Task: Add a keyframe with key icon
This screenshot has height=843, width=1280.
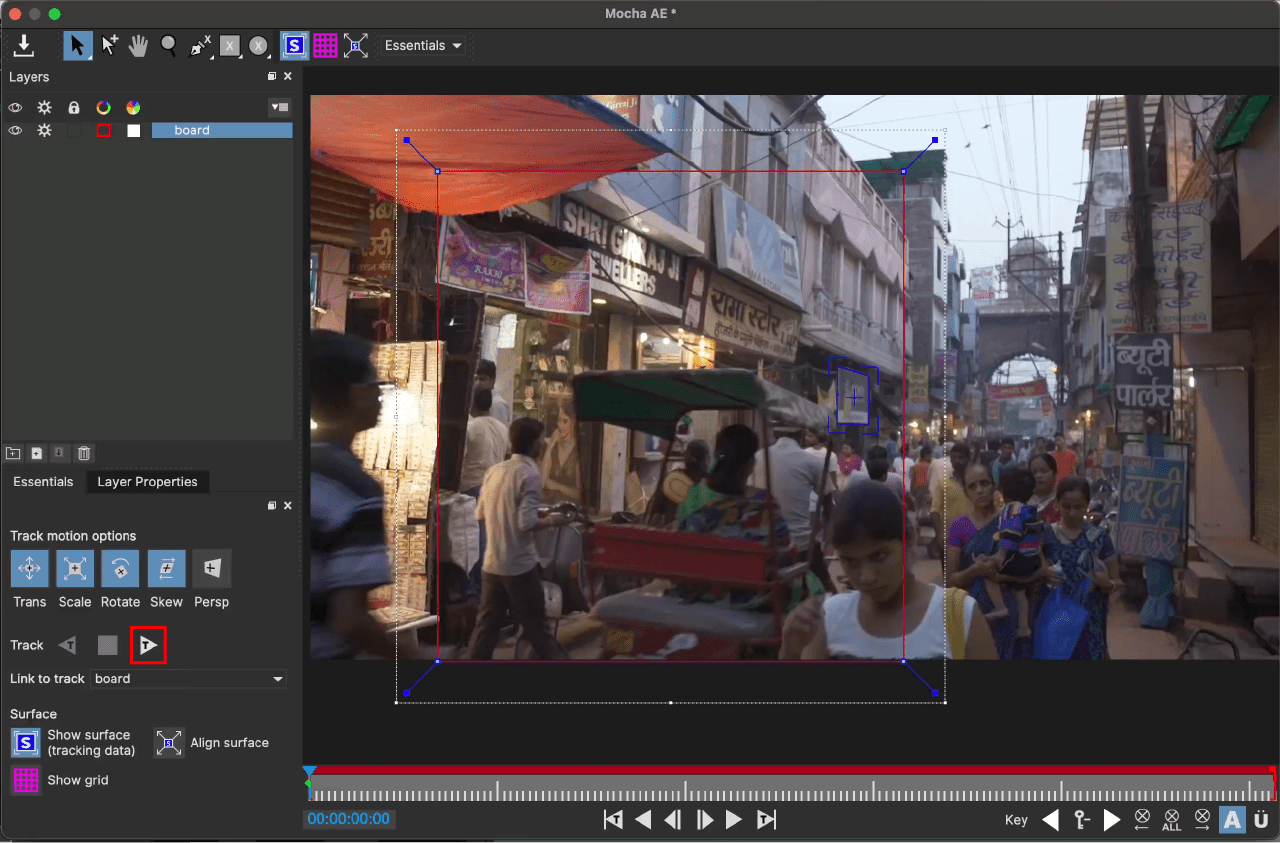Action: (1082, 820)
